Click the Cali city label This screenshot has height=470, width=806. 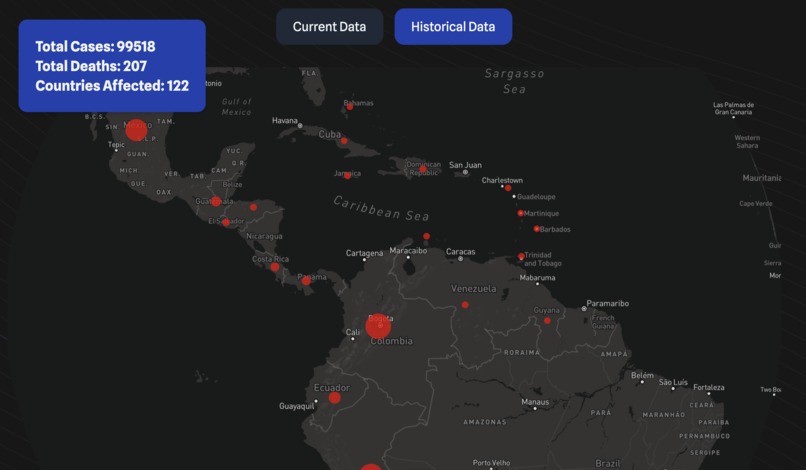coord(353,332)
